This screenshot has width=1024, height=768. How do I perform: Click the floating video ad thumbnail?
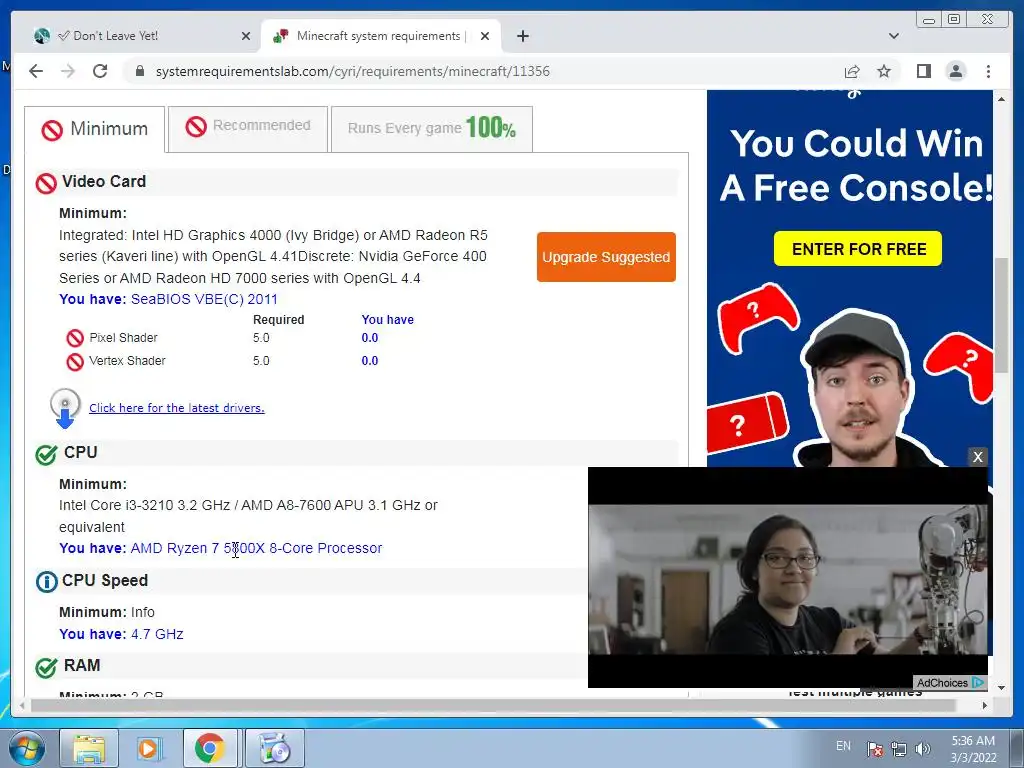pos(788,578)
